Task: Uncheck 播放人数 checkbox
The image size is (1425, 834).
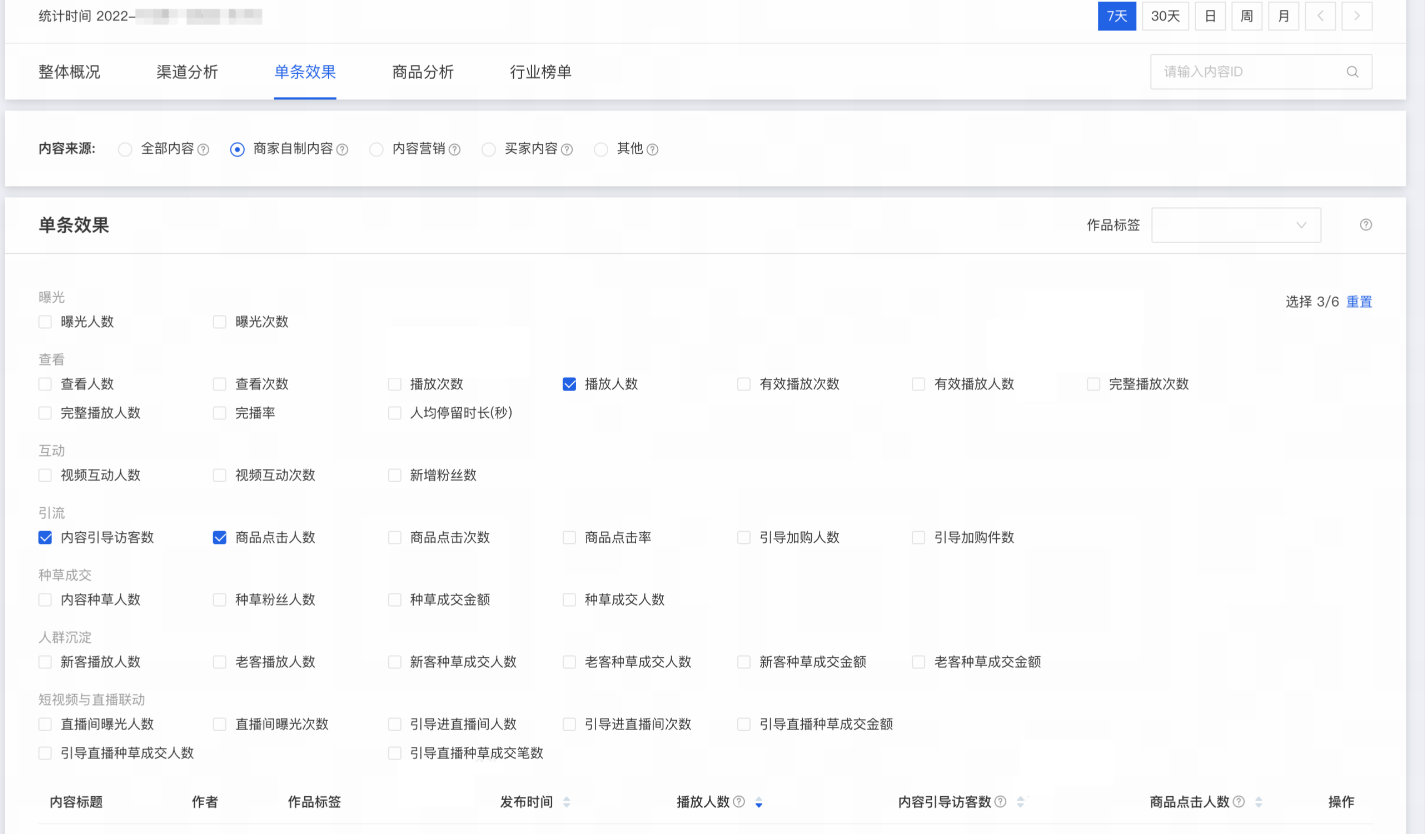Action: pyautogui.click(x=569, y=384)
